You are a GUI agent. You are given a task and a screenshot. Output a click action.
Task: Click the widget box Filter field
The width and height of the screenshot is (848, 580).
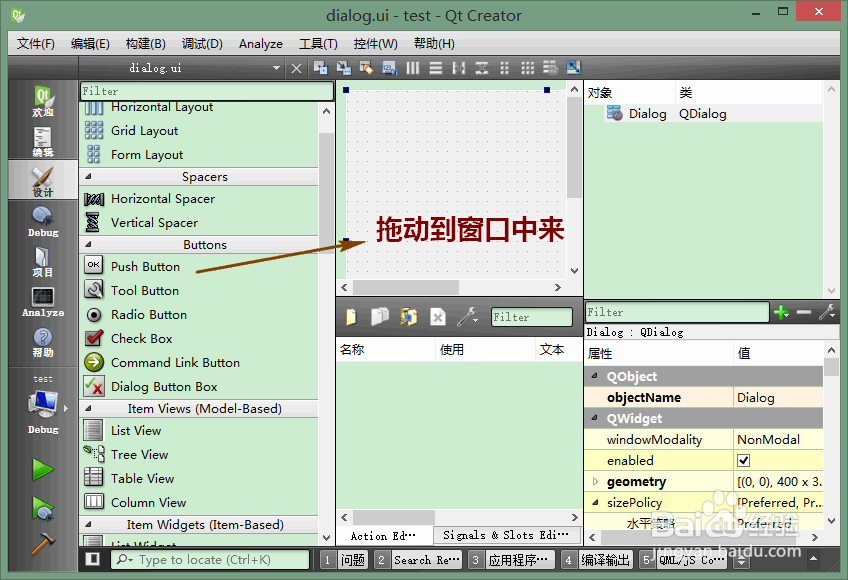(x=207, y=91)
